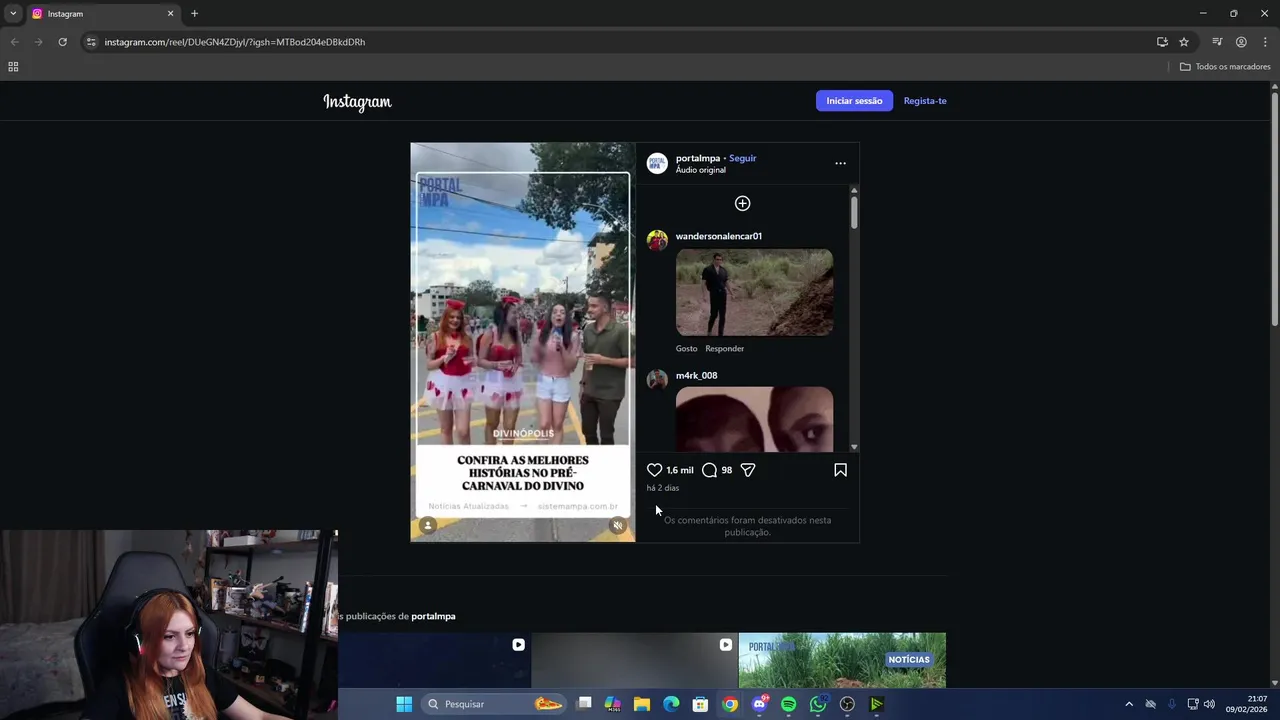1280x720 pixels.
Task: Open Microsoft Store from the taskbar
Action: pos(701,704)
